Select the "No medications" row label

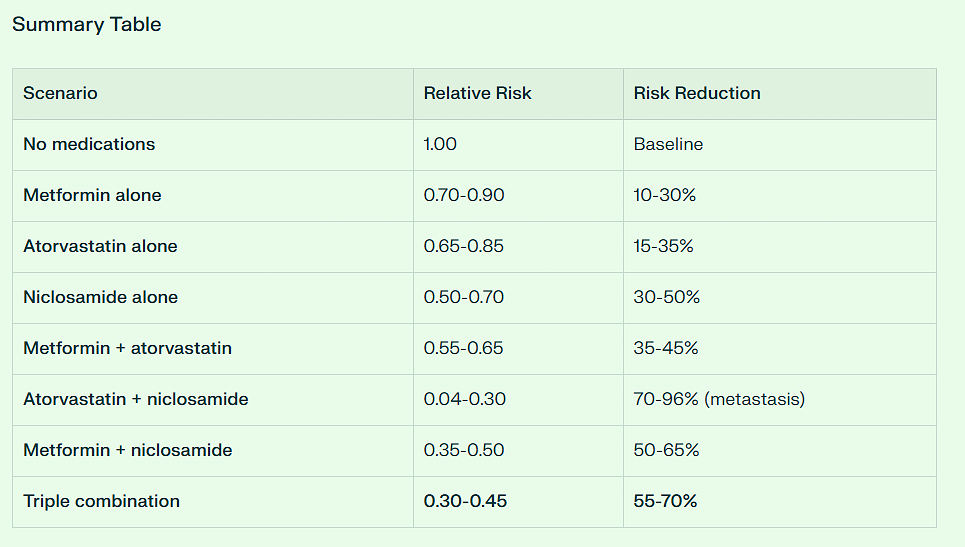89,144
